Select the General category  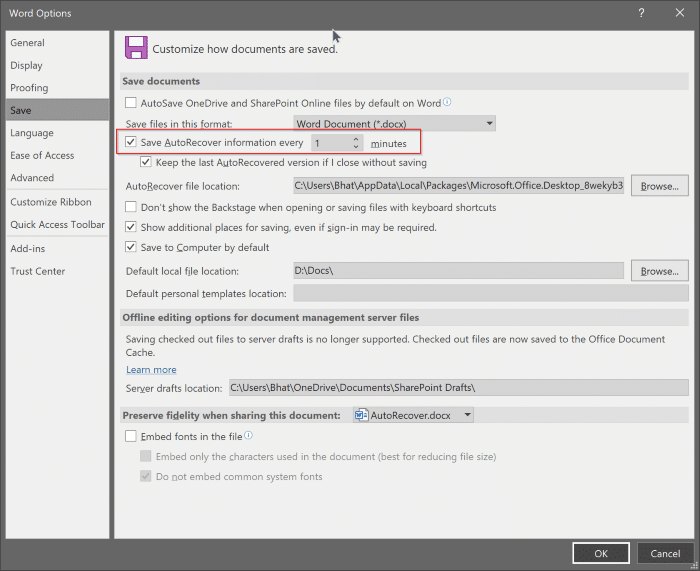click(57, 42)
